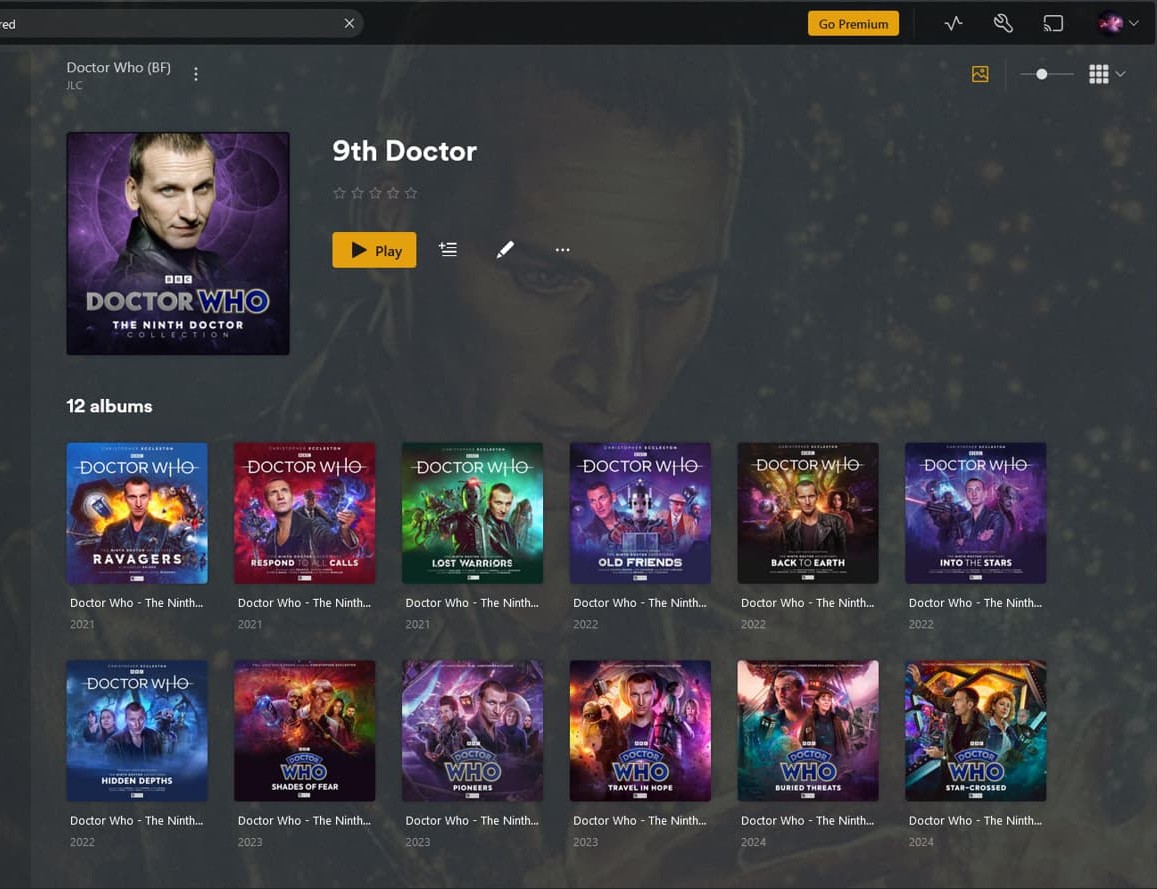Open the Lost Warriors album cover
This screenshot has width=1157, height=889.
click(472, 513)
